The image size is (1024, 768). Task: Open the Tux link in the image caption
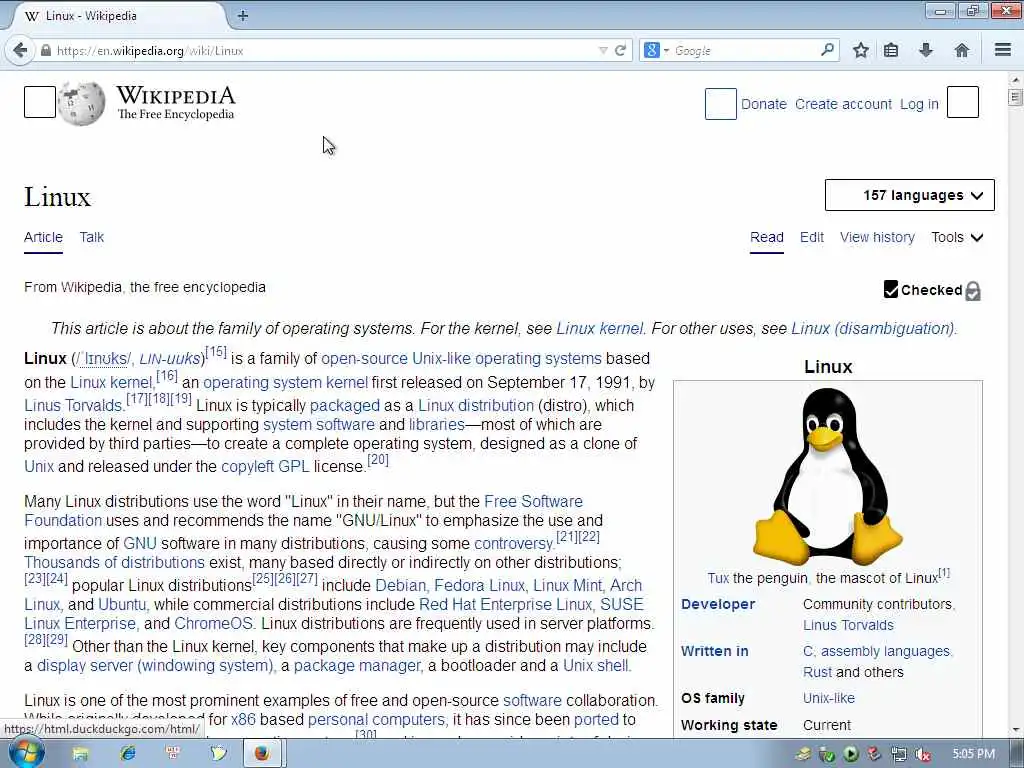(718, 578)
